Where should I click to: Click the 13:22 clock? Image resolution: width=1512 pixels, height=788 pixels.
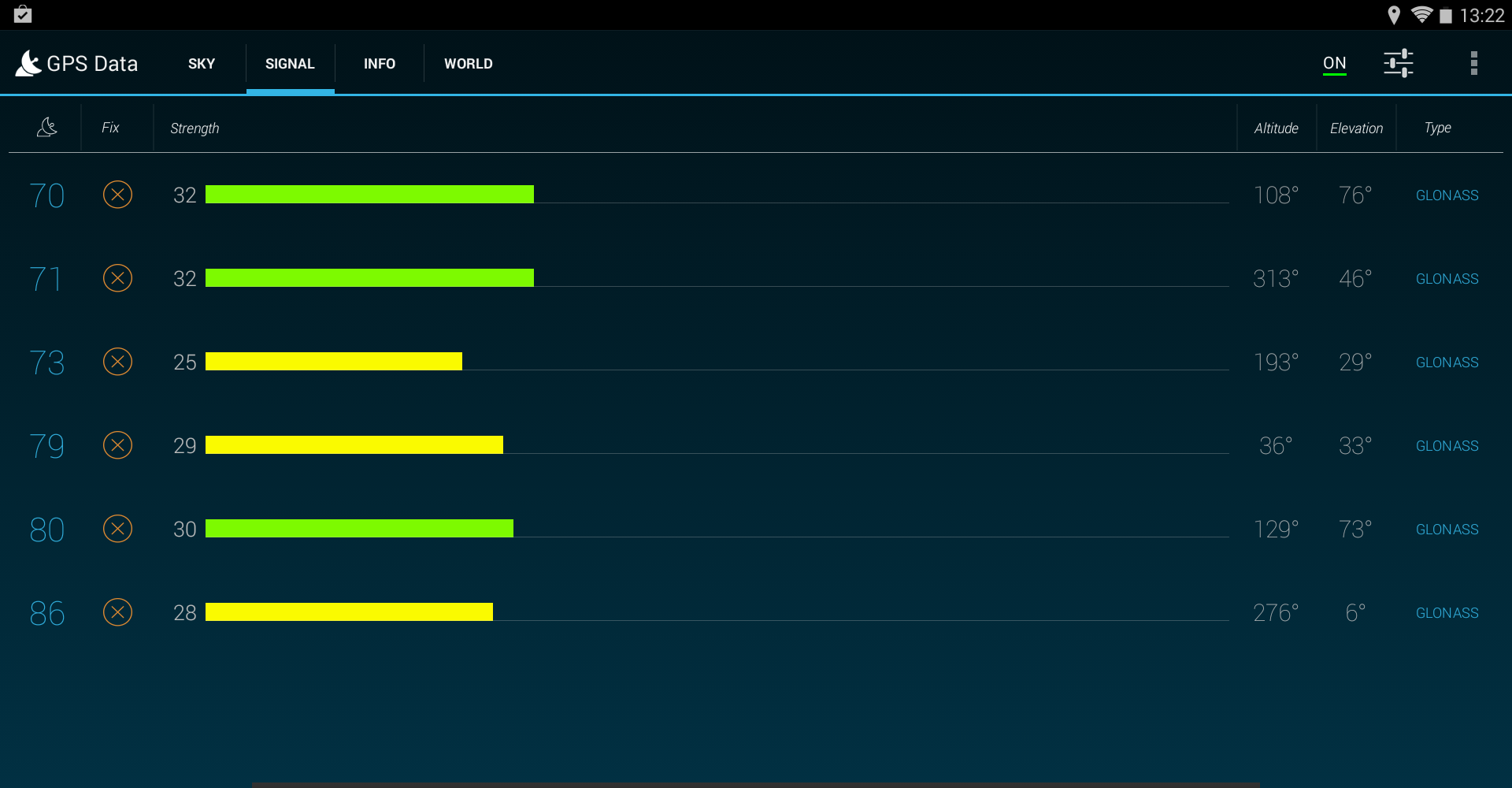1482,16
